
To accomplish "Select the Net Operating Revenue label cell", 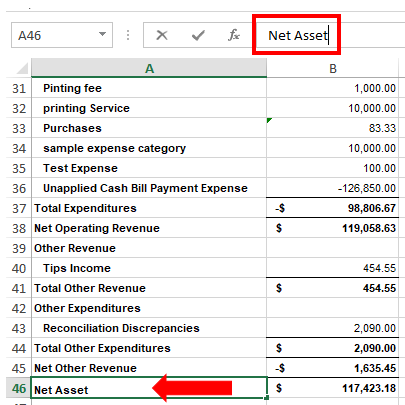I will 149,228.
